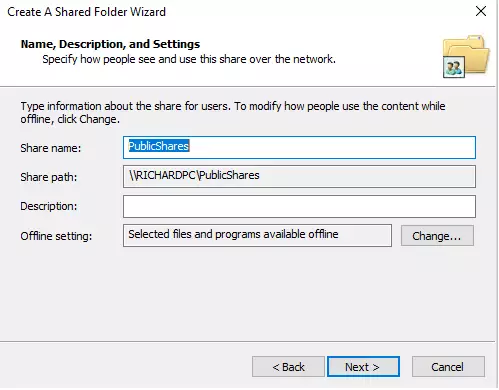Open offline settings with the Change... button

point(437,236)
